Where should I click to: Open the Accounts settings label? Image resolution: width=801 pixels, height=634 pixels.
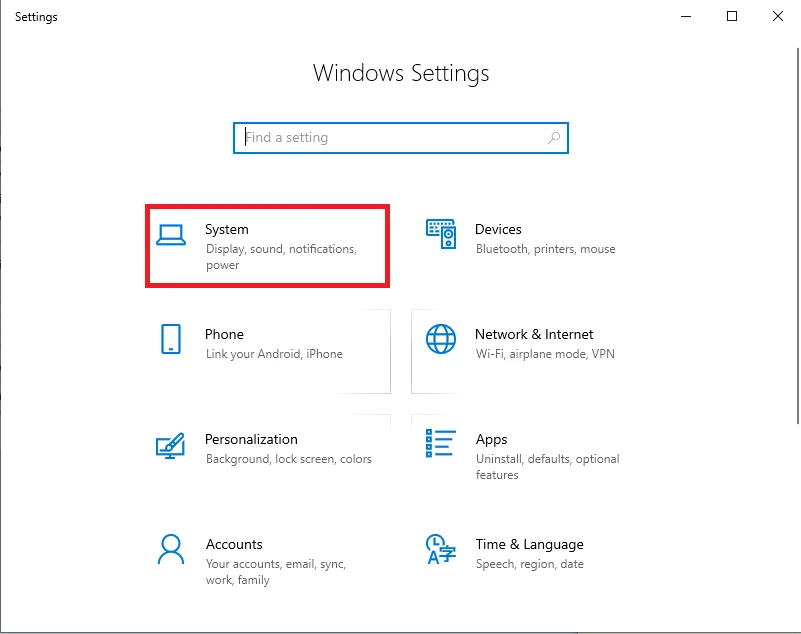(x=234, y=544)
